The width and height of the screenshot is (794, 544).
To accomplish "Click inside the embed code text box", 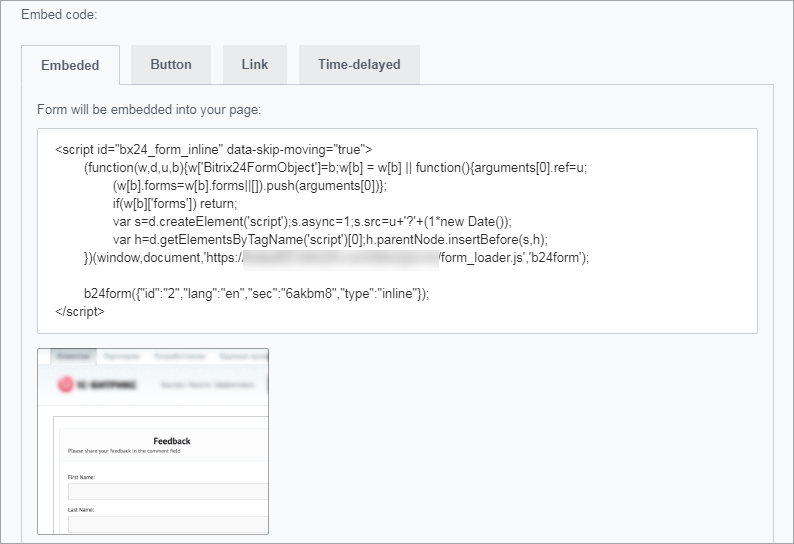I will coord(397,231).
